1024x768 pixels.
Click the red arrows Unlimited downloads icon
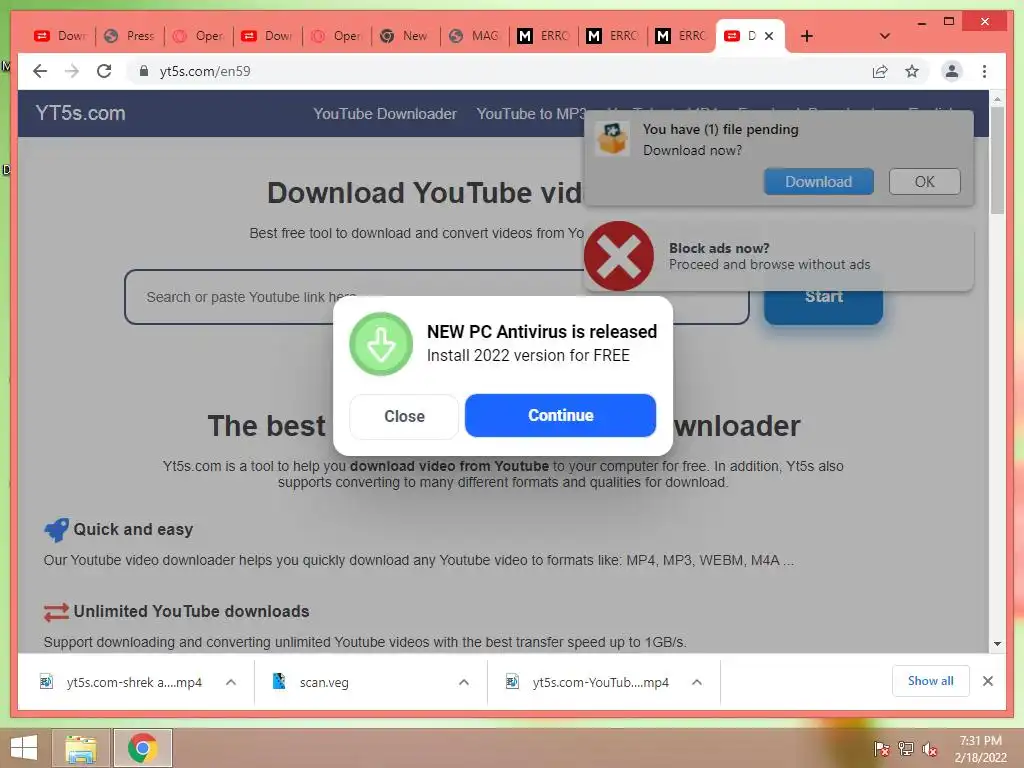[56, 612]
